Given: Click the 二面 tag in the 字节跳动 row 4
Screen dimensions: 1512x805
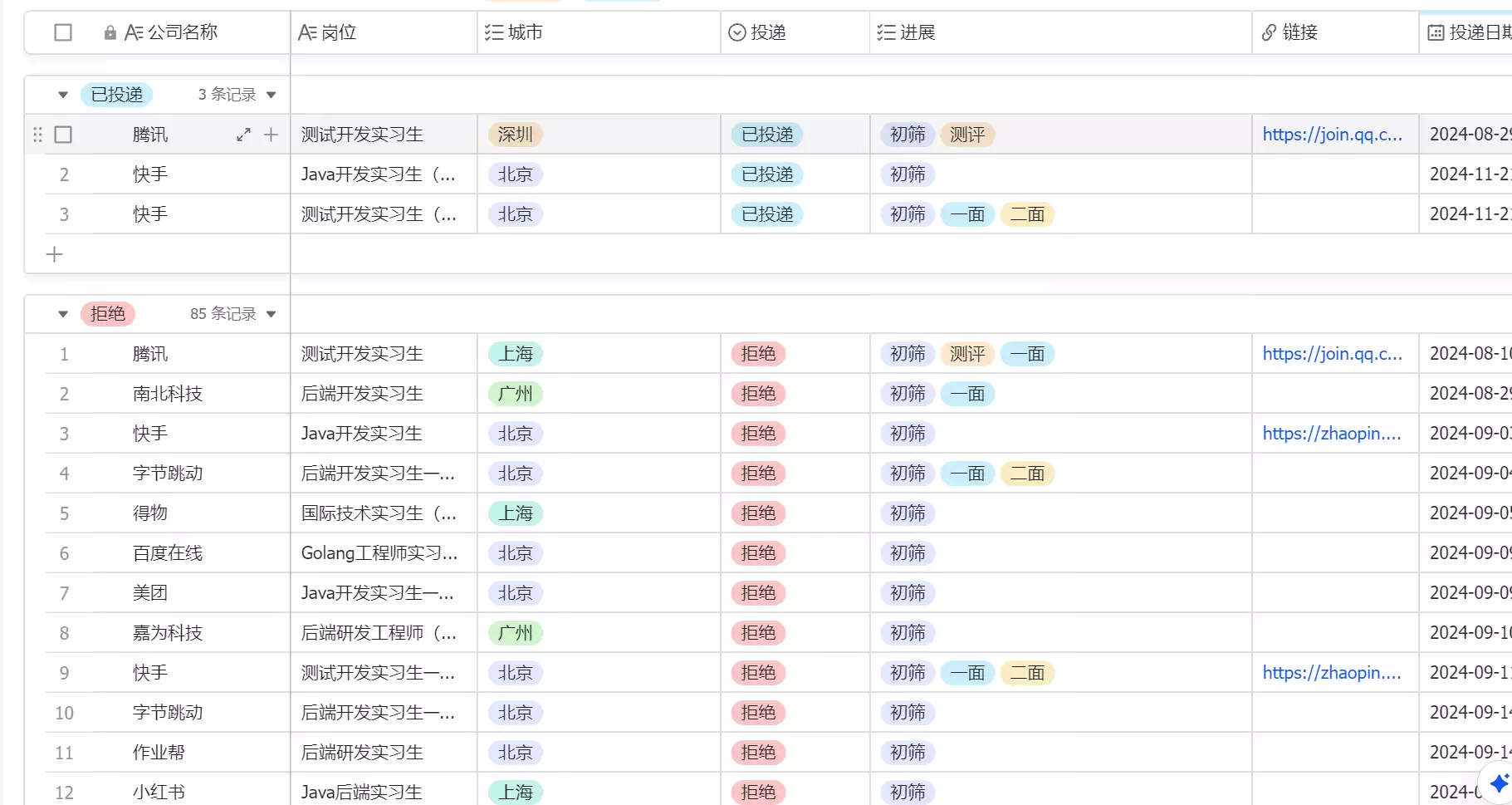Looking at the screenshot, I should (x=1027, y=474).
